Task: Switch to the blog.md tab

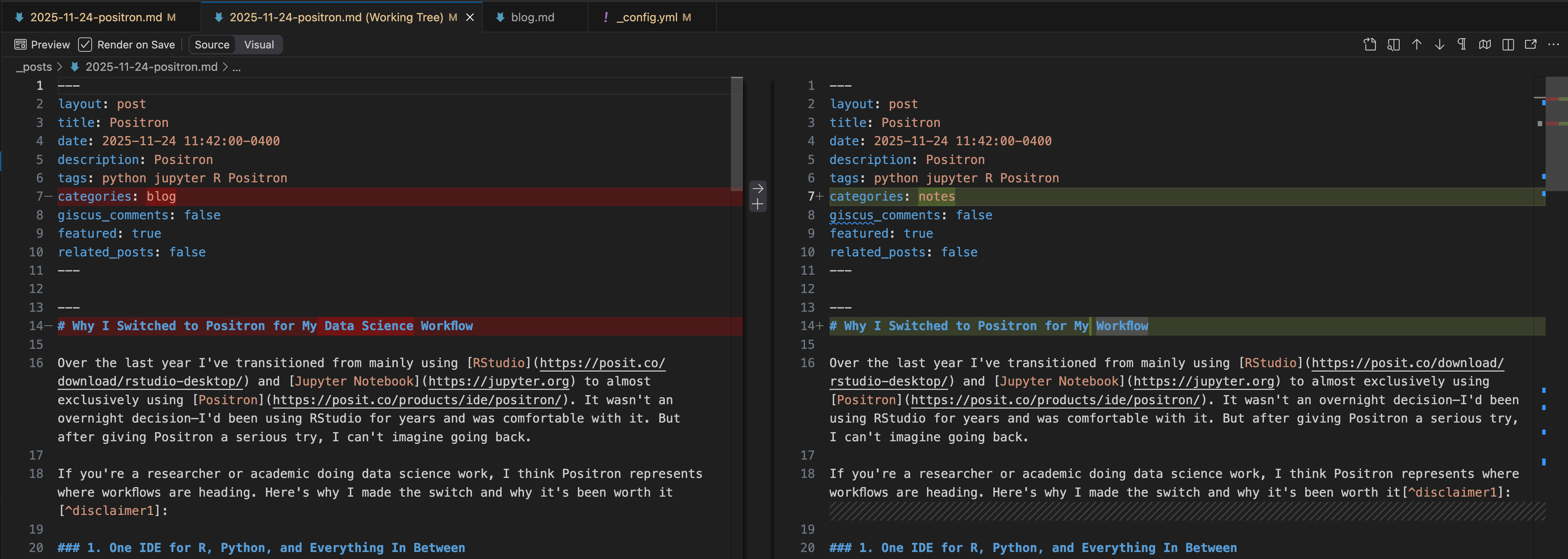Action: [x=532, y=17]
